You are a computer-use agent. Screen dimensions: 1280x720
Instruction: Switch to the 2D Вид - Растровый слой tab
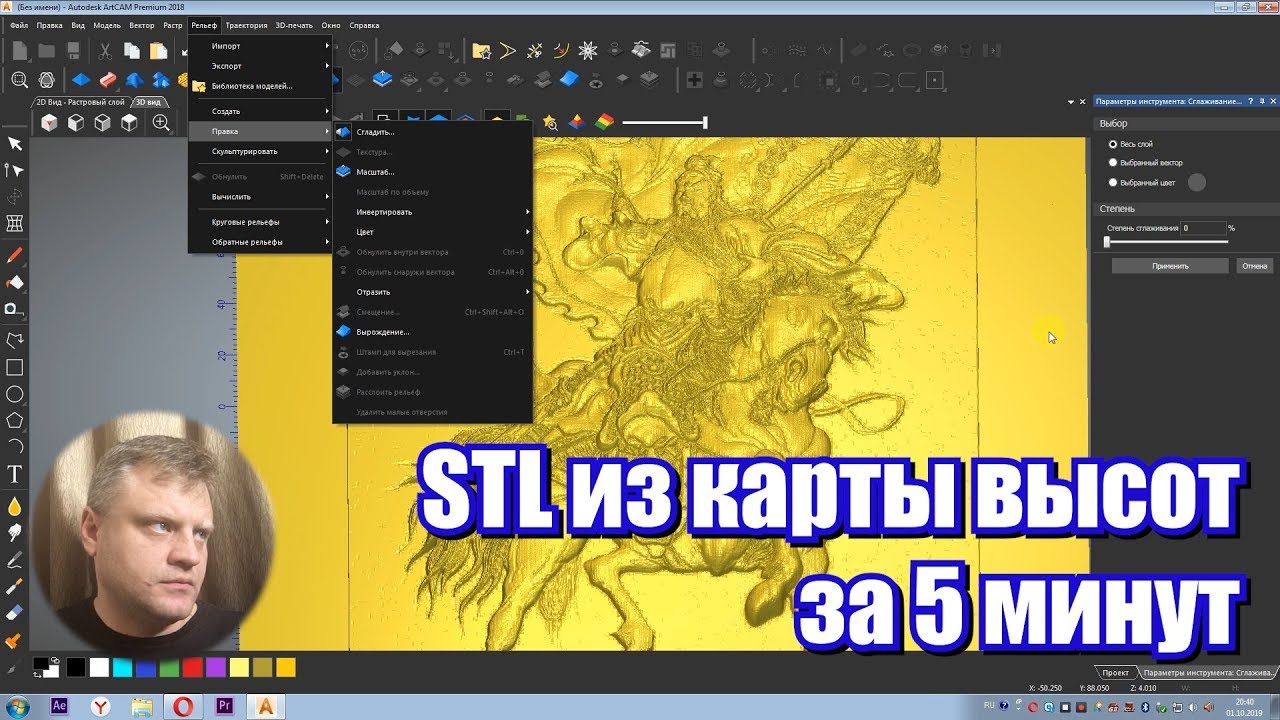[x=80, y=102]
